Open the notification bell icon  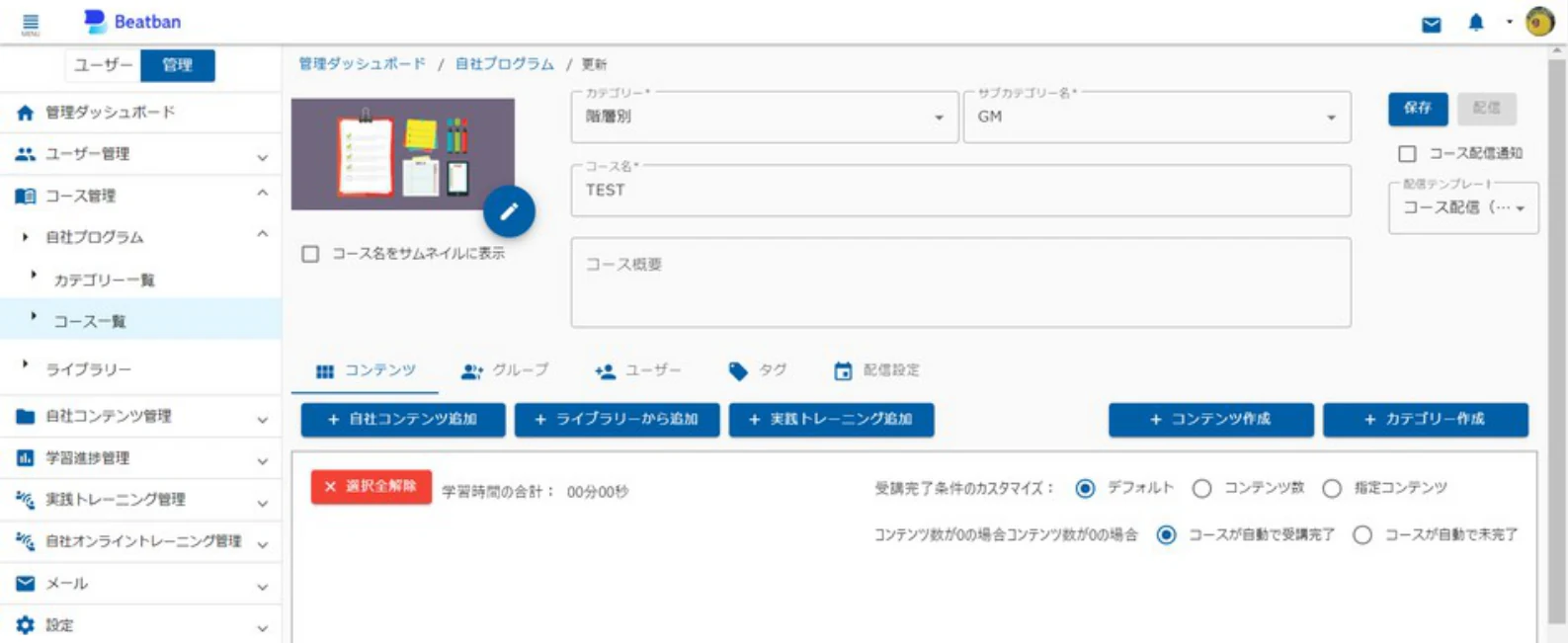click(x=1475, y=22)
